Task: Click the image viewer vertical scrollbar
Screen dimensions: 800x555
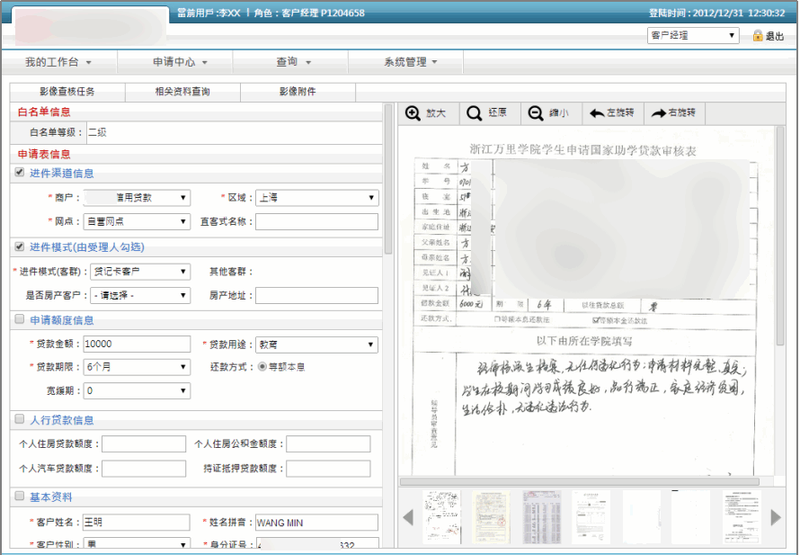Action: [x=780, y=237]
